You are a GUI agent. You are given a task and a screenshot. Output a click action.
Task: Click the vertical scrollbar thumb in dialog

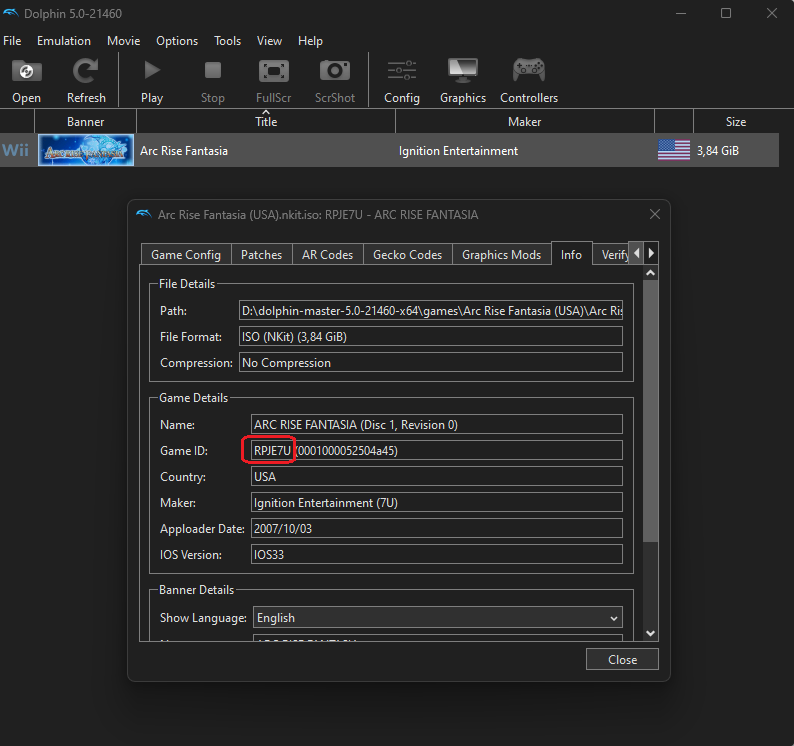(x=651, y=411)
